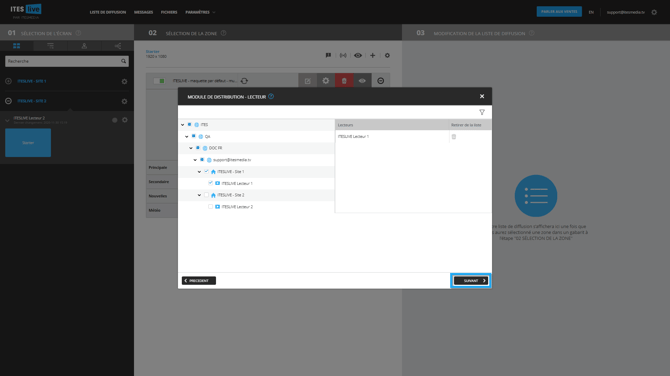Click the search magnifier in Recherche field
Image resolution: width=670 pixels, height=376 pixels.
coord(123,61)
